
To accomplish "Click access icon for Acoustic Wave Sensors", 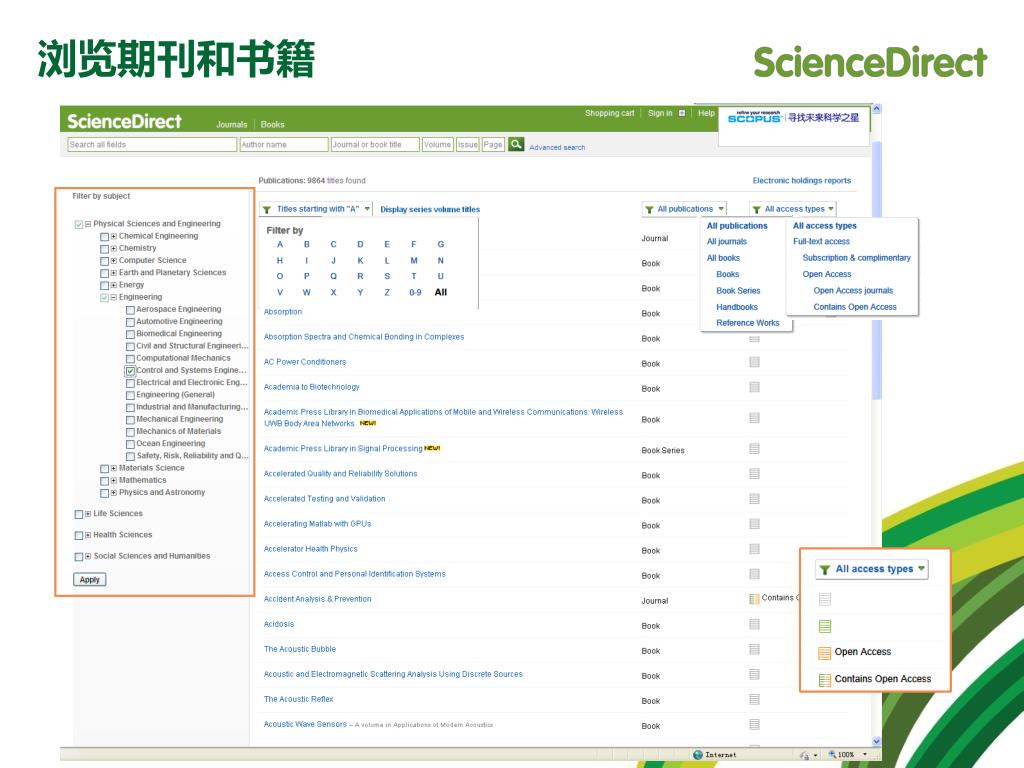I will pos(754,724).
